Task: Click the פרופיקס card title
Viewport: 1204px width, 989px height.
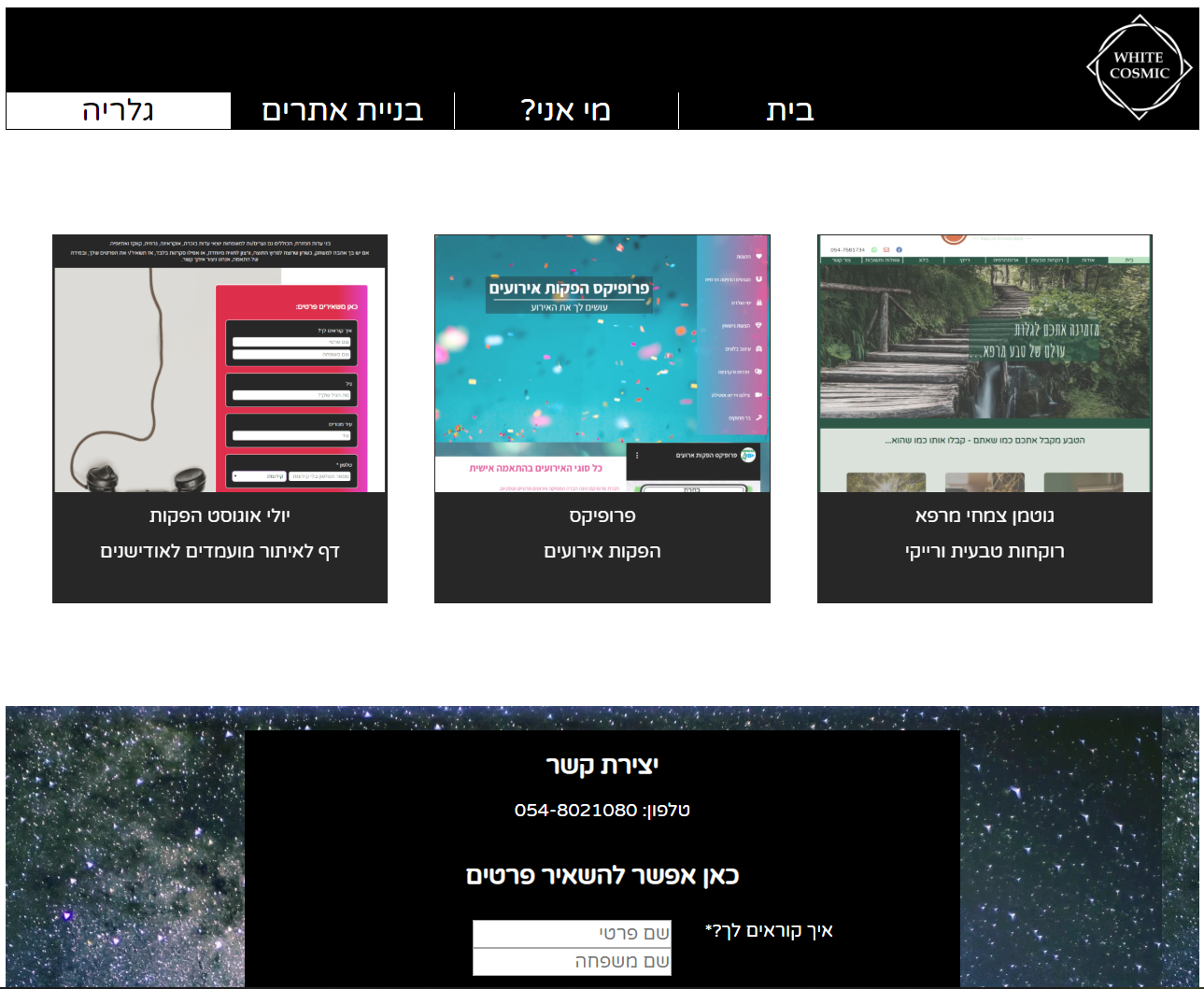Action: pos(602,516)
